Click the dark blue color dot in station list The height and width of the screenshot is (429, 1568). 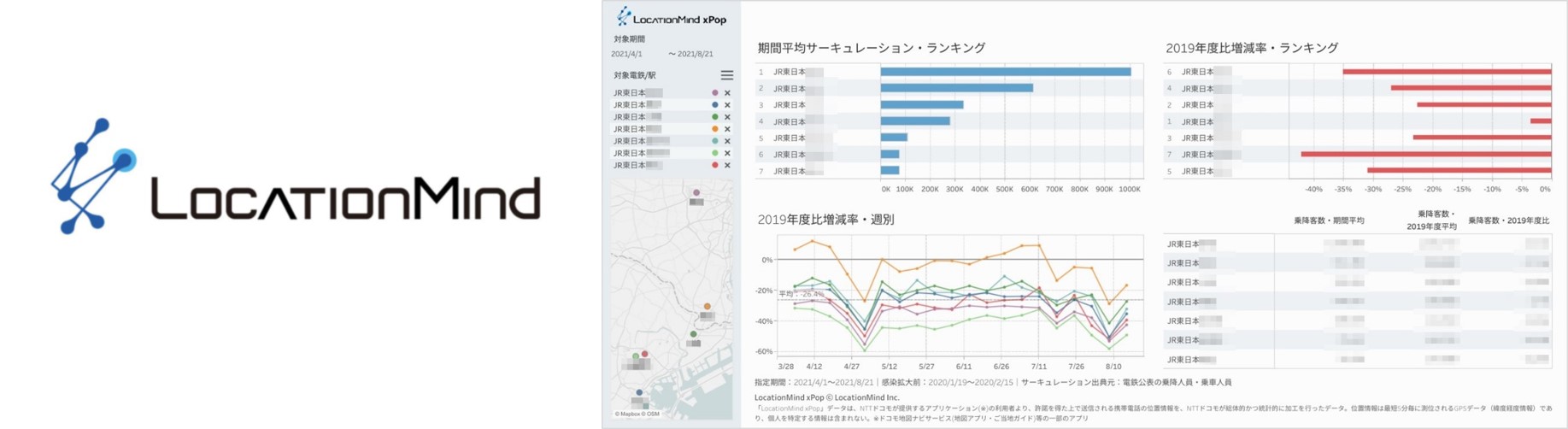click(715, 105)
